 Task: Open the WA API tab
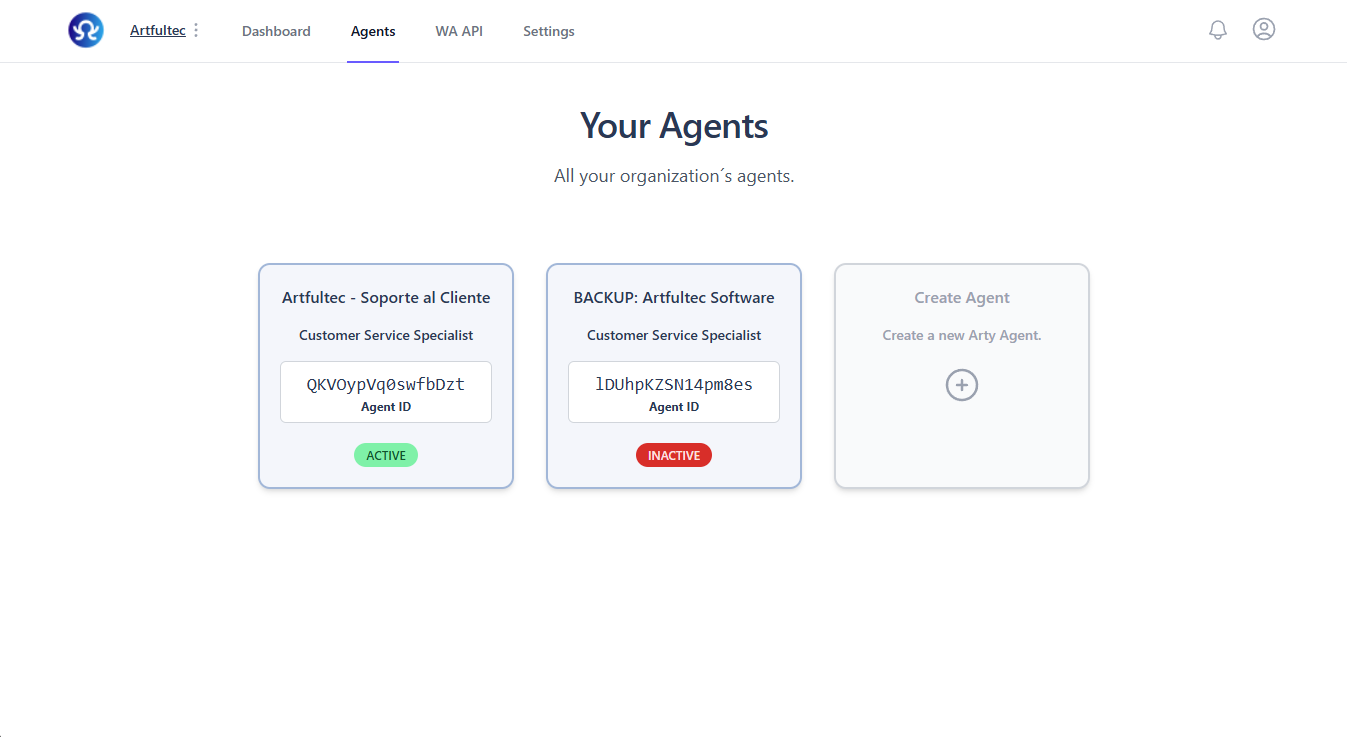pos(459,31)
